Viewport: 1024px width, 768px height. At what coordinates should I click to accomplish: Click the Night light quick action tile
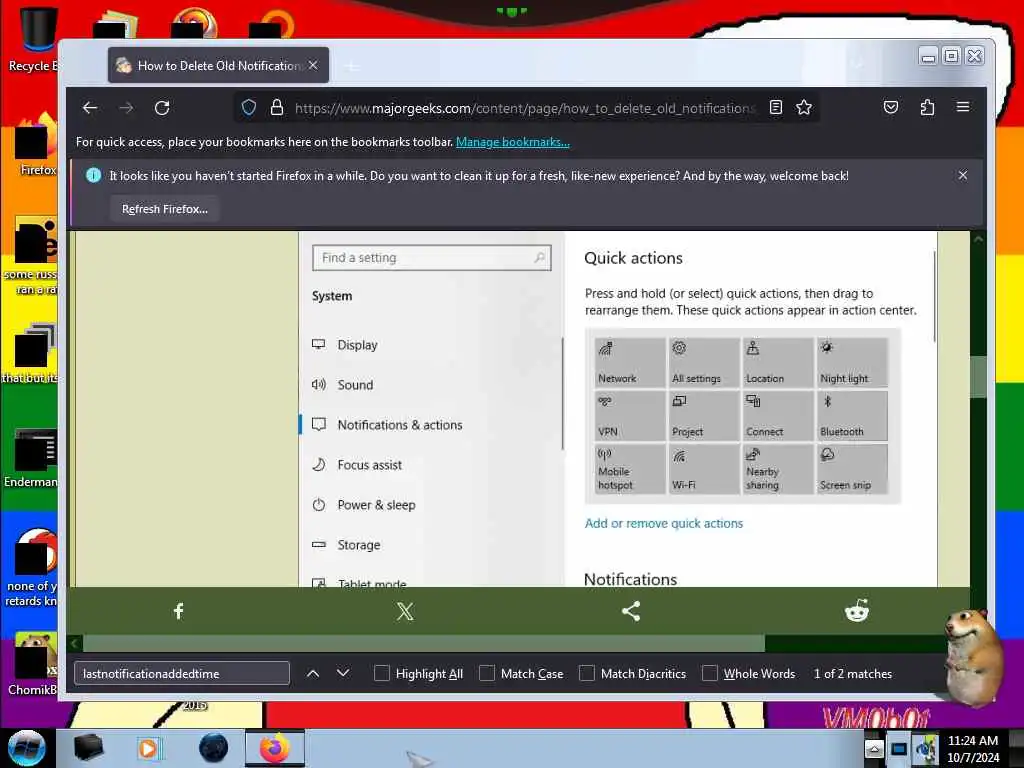click(x=852, y=362)
